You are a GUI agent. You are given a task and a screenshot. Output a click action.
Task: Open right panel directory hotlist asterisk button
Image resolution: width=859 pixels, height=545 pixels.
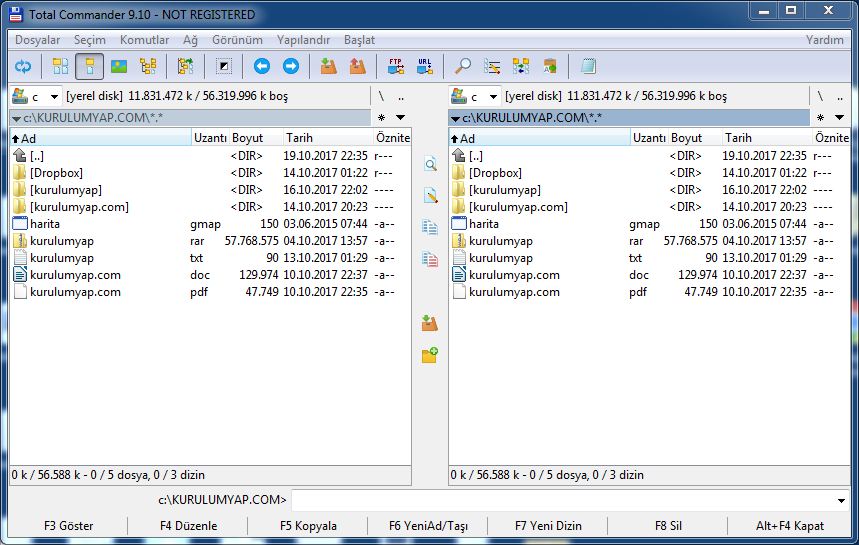coord(820,117)
